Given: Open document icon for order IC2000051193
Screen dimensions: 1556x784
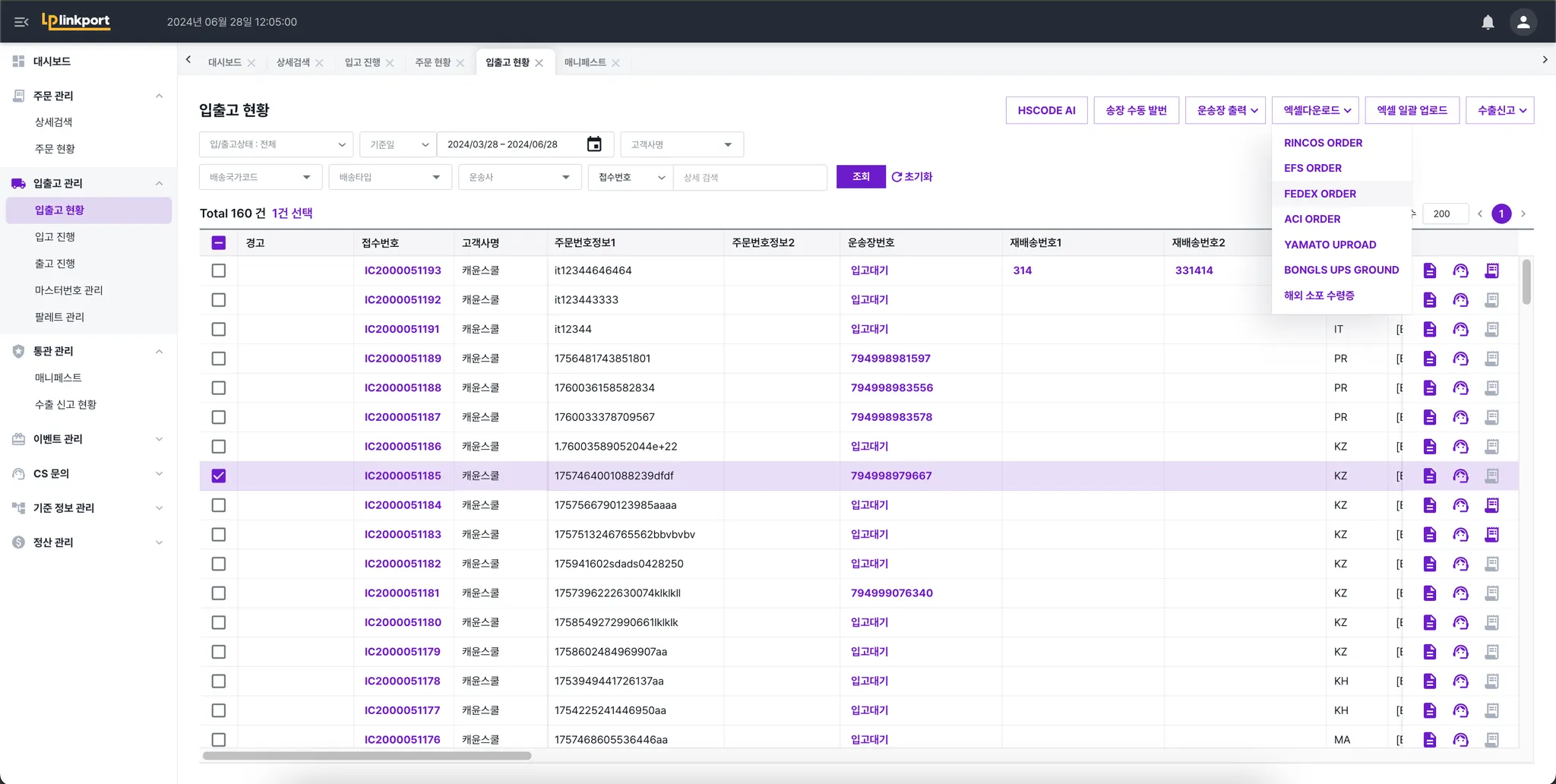Looking at the screenshot, I should 1429,270.
